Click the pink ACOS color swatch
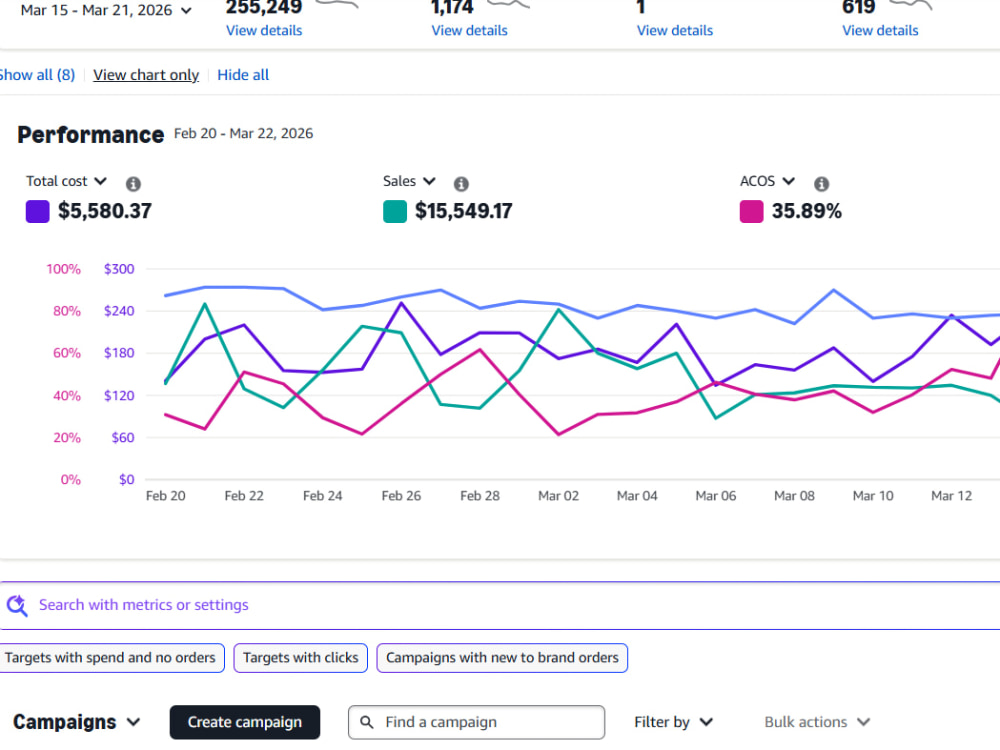Screen dimensions: 1000x750 (x=751, y=211)
